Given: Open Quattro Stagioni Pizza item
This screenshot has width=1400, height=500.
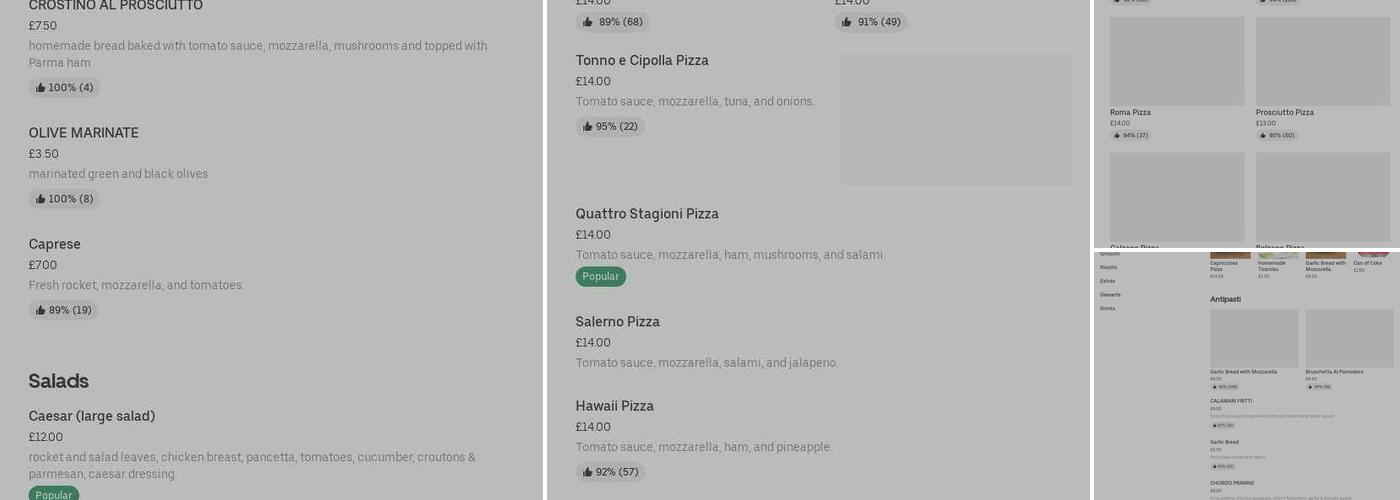Looking at the screenshot, I should 647,214.
